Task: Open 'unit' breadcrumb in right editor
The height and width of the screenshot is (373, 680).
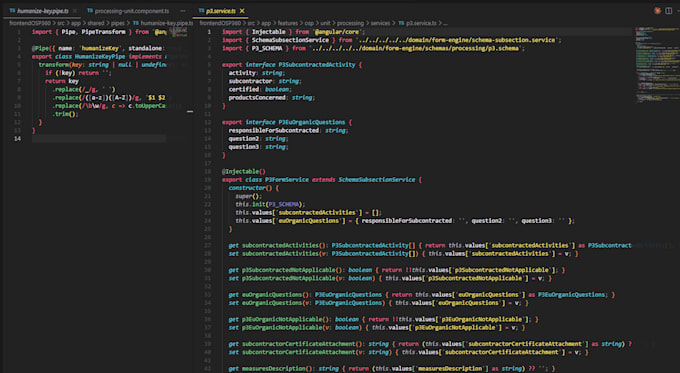Action: coord(325,23)
